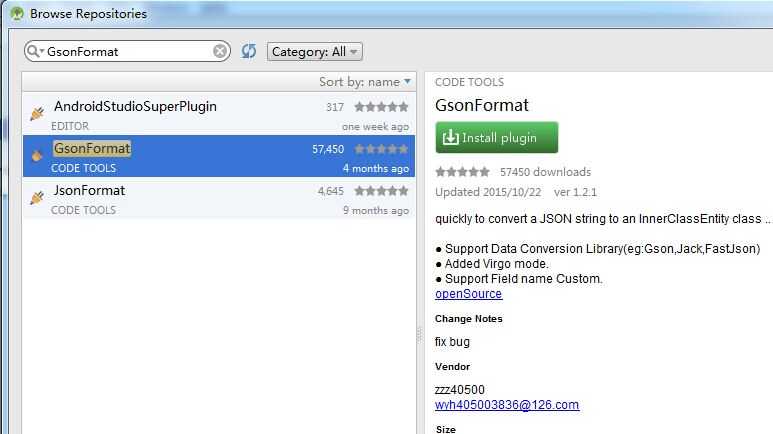Click the Updated 2015/10/22 text

(488, 192)
